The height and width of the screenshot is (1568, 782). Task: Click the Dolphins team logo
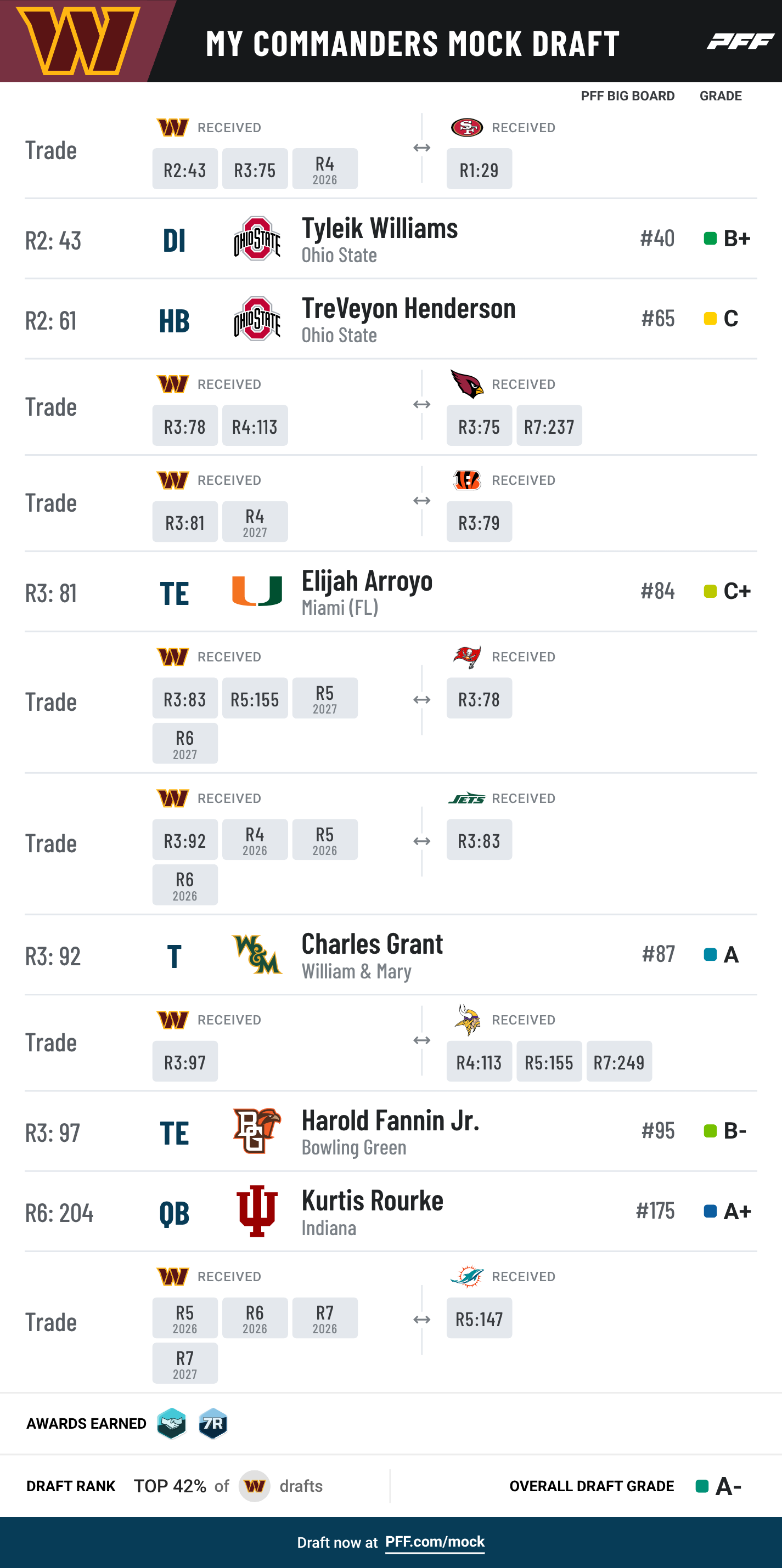[466, 1276]
